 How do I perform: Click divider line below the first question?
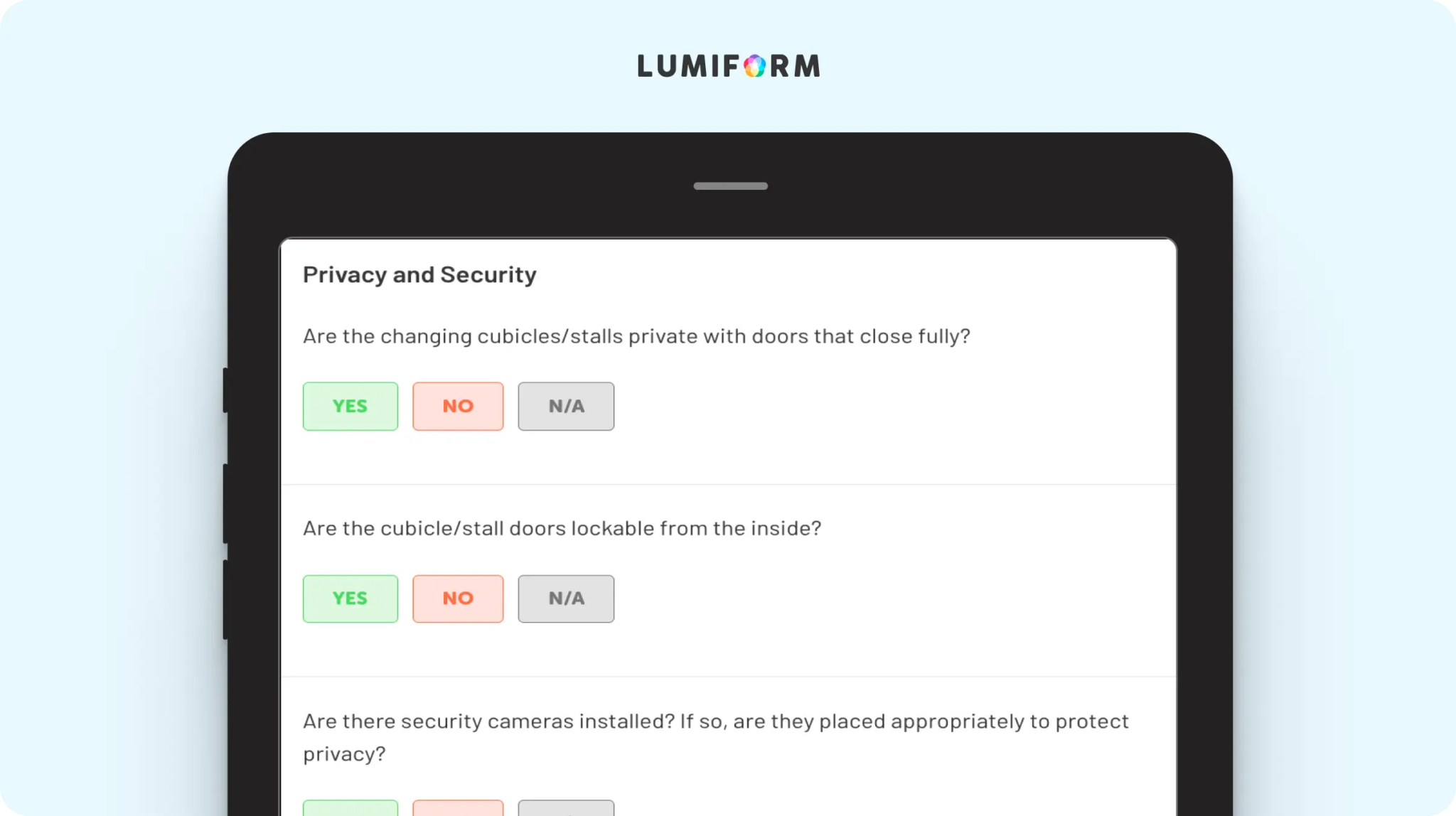(729, 485)
